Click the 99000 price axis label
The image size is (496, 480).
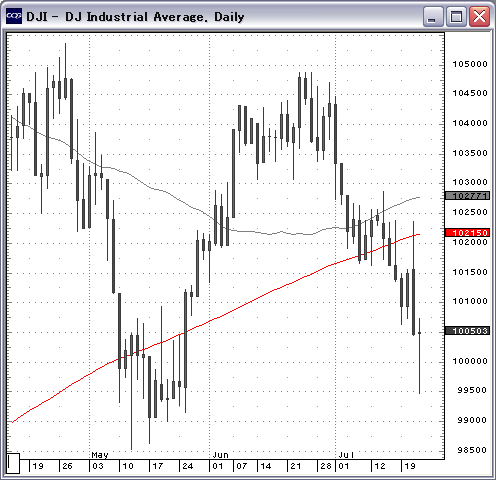[472, 420]
